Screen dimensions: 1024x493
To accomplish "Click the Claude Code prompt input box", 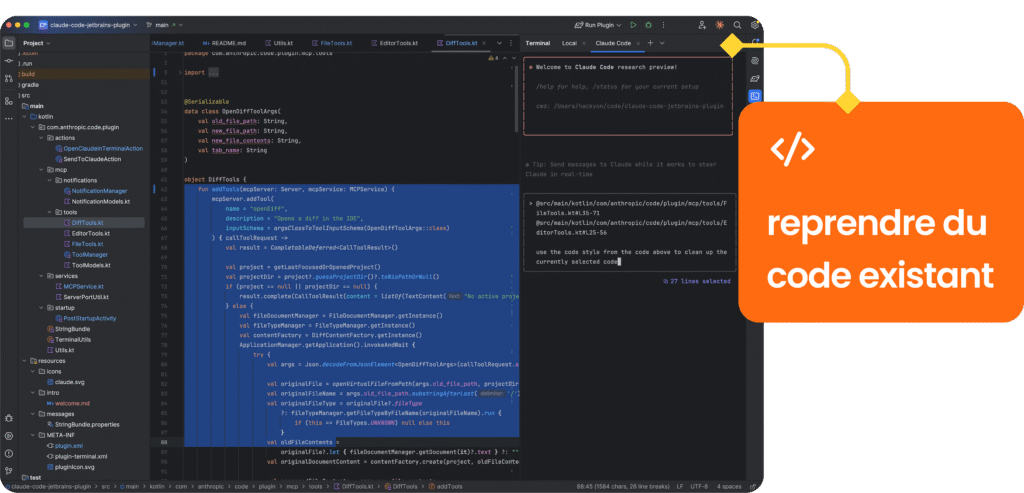I will pos(630,232).
